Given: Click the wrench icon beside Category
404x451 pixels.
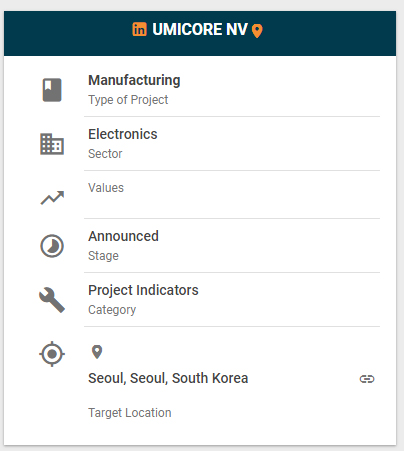Looking at the screenshot, I should click(x=52, y=300).
